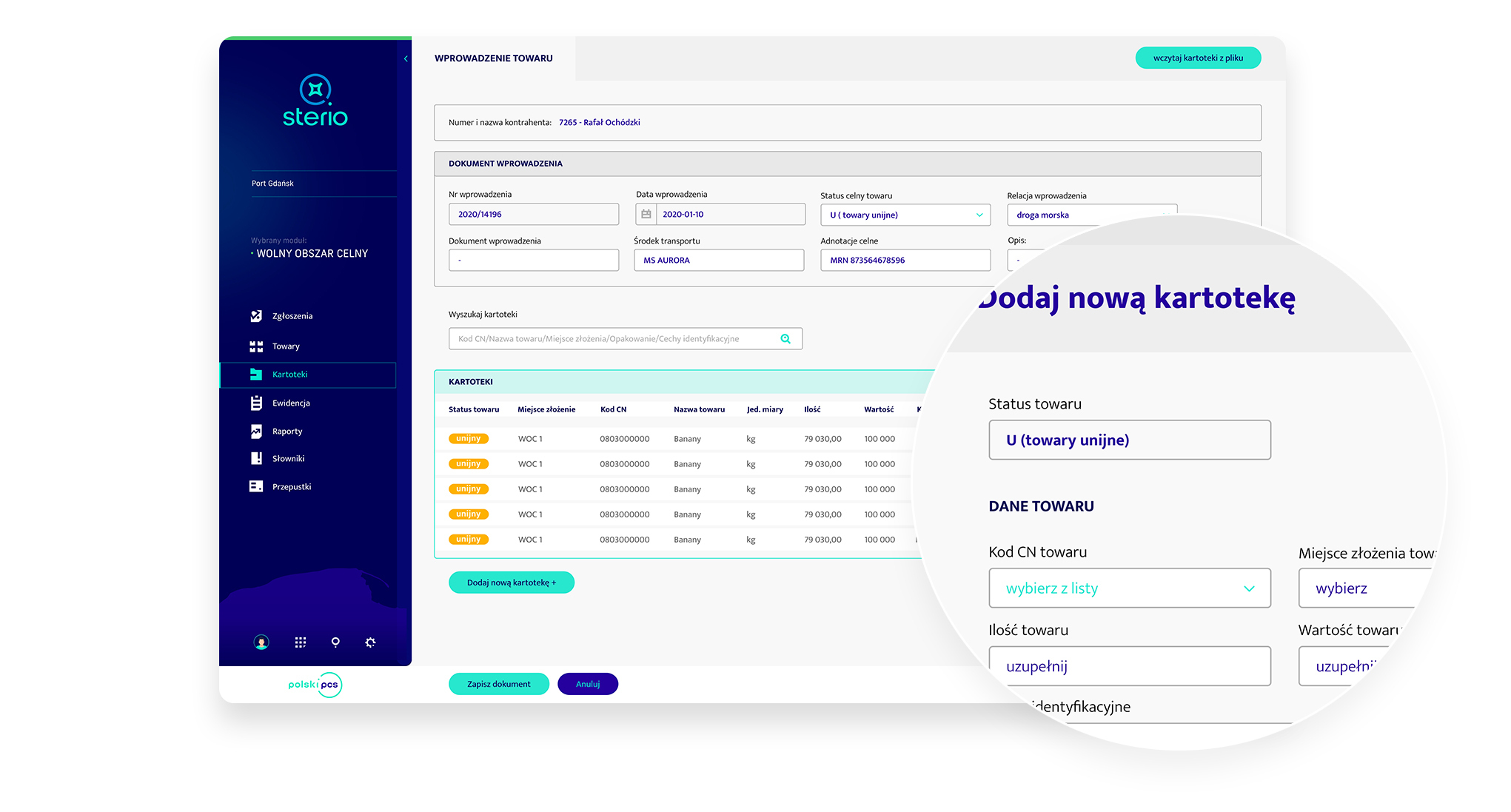Open settings gear icon in sidebar
The height and width of the screenshot is (812, 1511).
tap(370, 642)
